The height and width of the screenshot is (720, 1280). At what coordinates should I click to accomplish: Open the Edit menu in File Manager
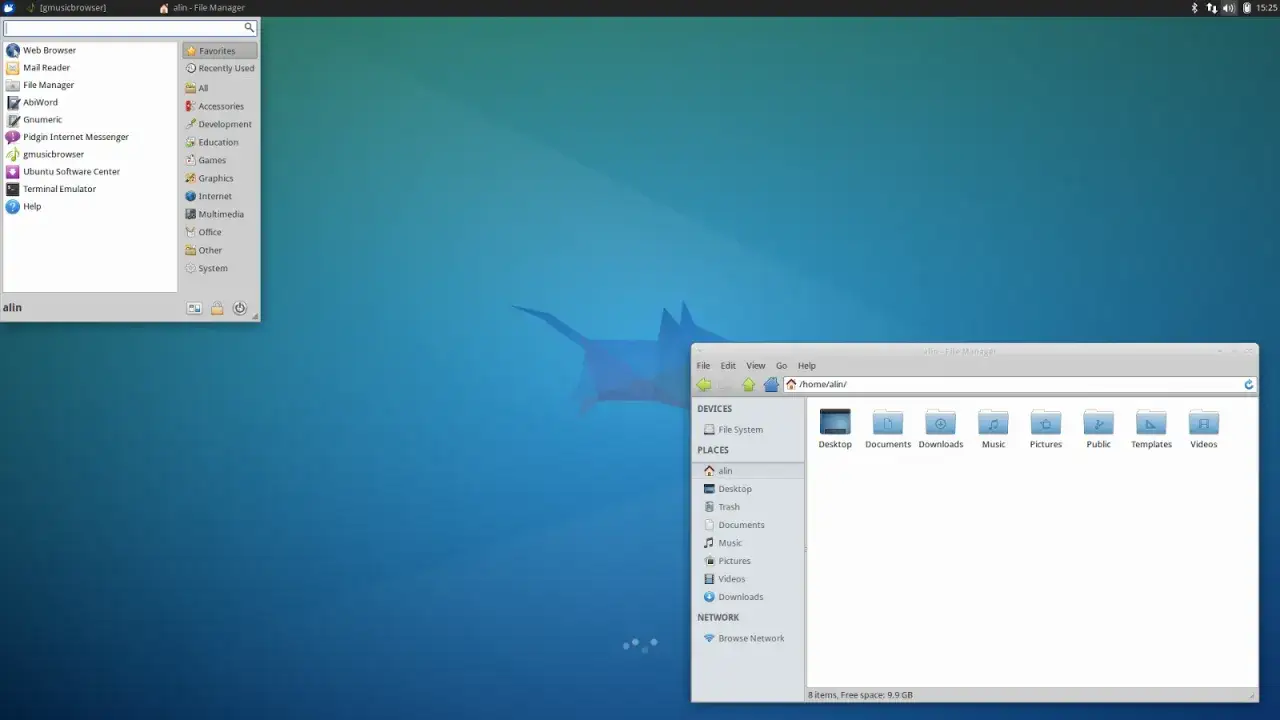728,366
